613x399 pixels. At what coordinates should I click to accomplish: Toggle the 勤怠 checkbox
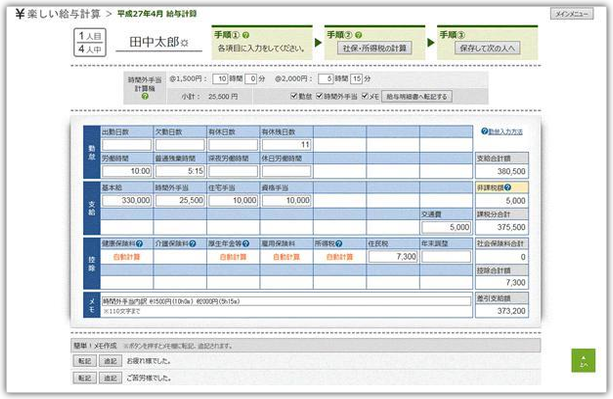coord(294,96)
